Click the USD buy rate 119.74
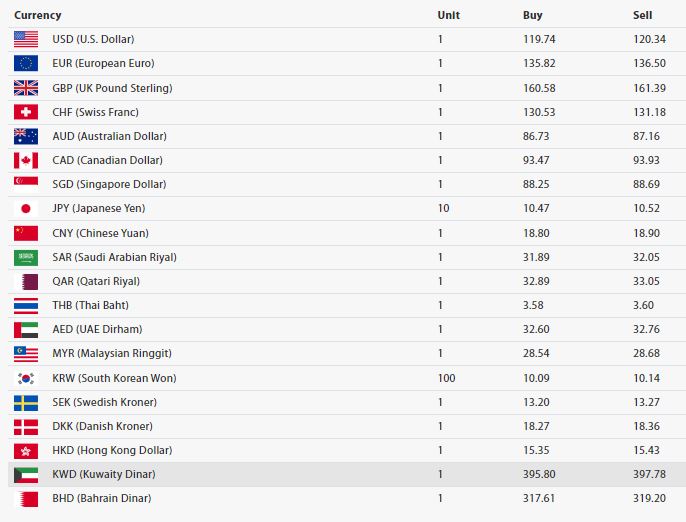 click(x=539, y=39)
